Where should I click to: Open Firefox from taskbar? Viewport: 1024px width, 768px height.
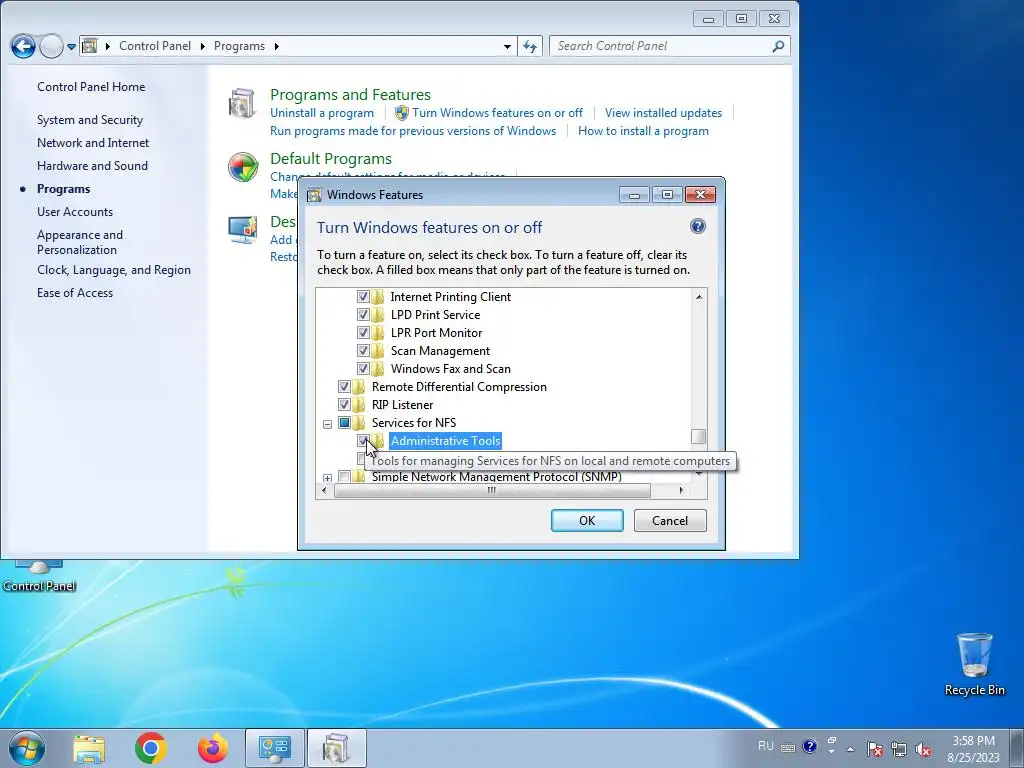click(x=213, y=748)
